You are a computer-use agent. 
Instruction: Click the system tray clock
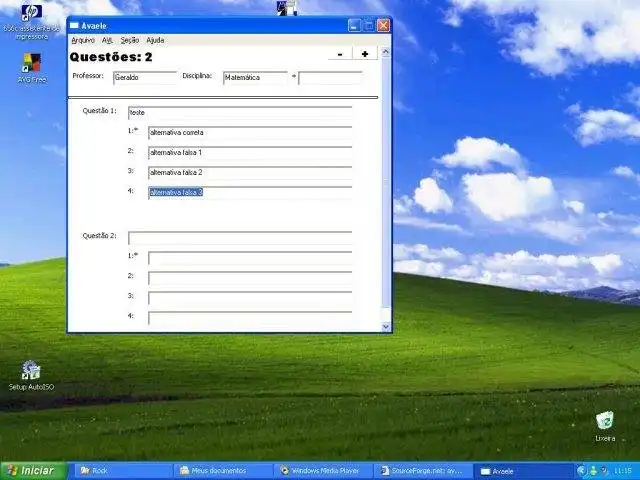pos(623,471)
